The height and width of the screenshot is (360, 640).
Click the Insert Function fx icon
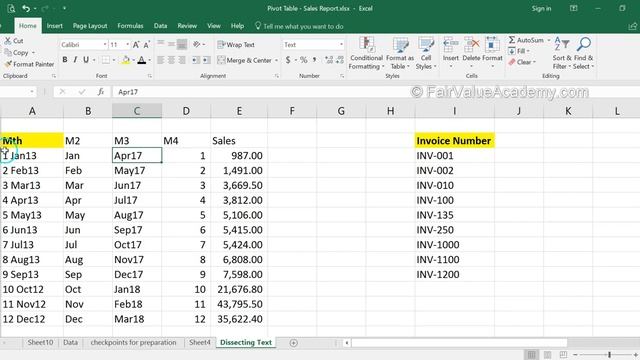pyautogui.click(x=100, y=92)
